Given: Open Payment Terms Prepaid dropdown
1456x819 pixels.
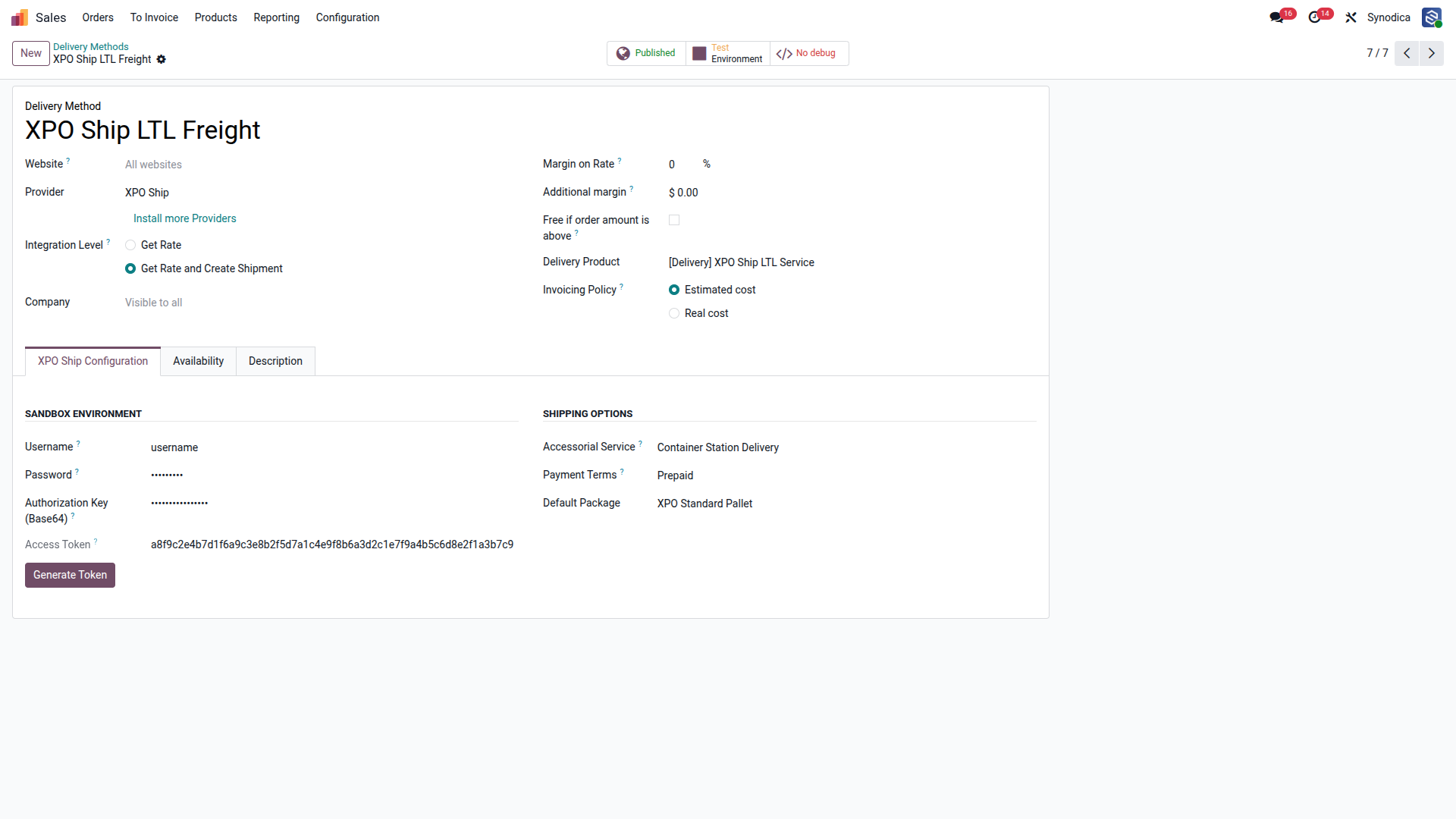Looking at the screenshot, I should pos(846,475).
